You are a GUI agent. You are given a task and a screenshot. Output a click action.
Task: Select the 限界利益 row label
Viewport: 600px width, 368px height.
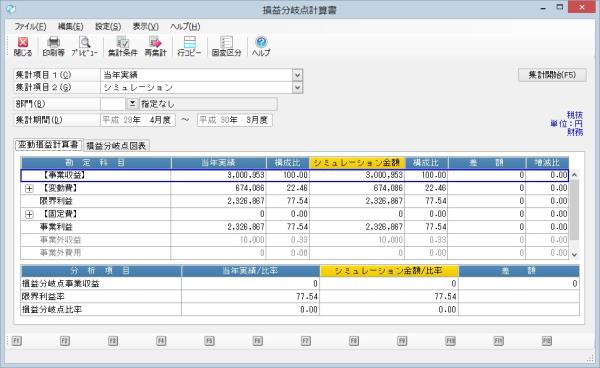tap(56, 201)
